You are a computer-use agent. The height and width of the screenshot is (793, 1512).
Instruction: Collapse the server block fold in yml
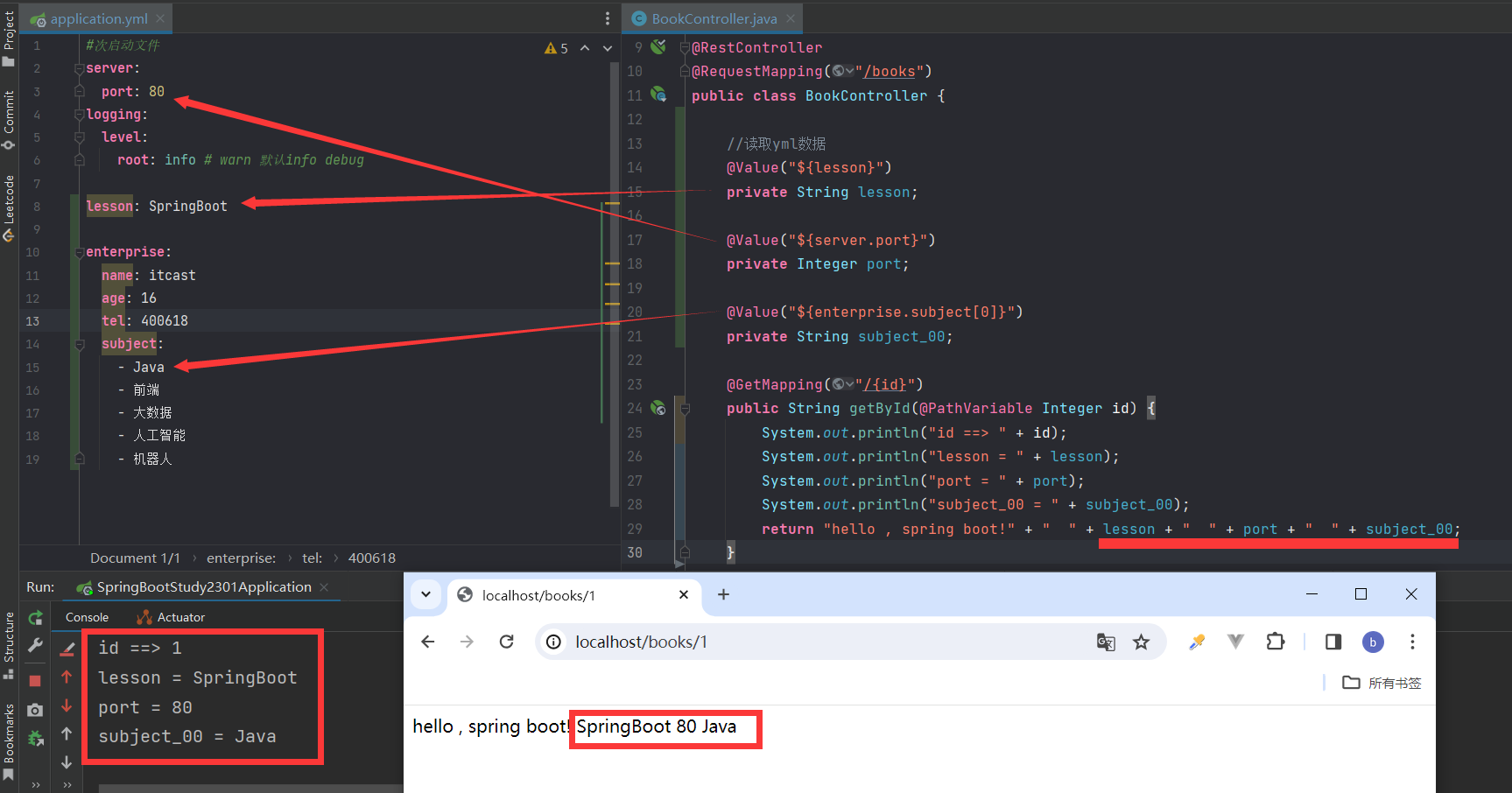click(x=79, y=68)
